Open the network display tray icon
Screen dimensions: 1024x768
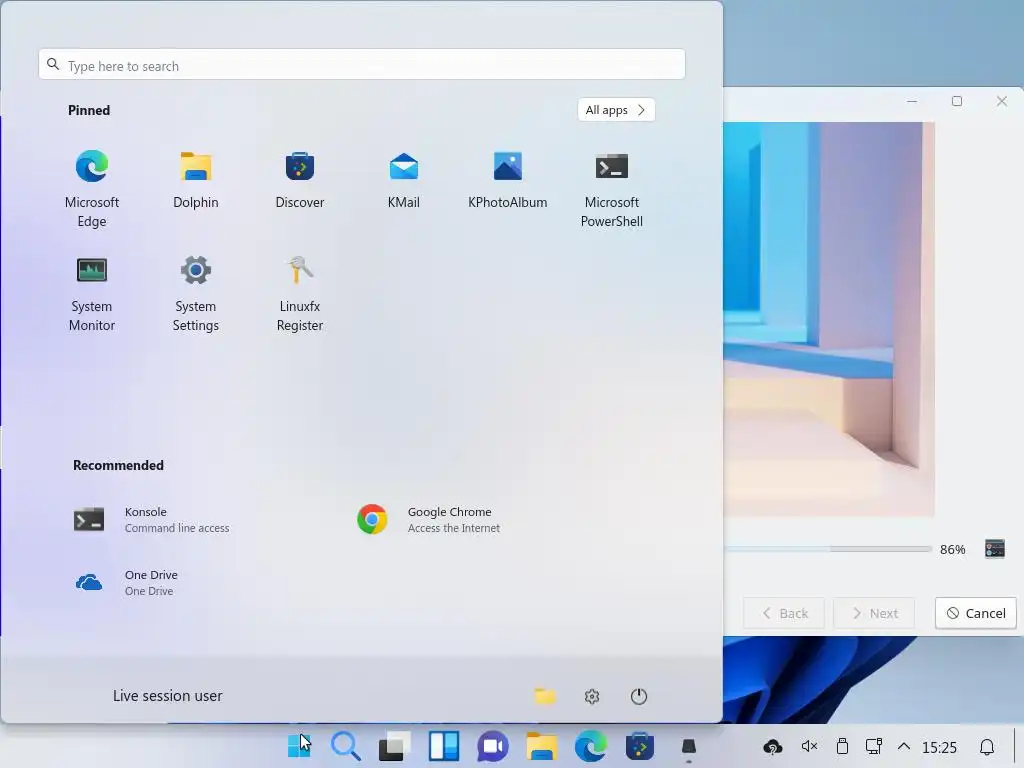874,746
